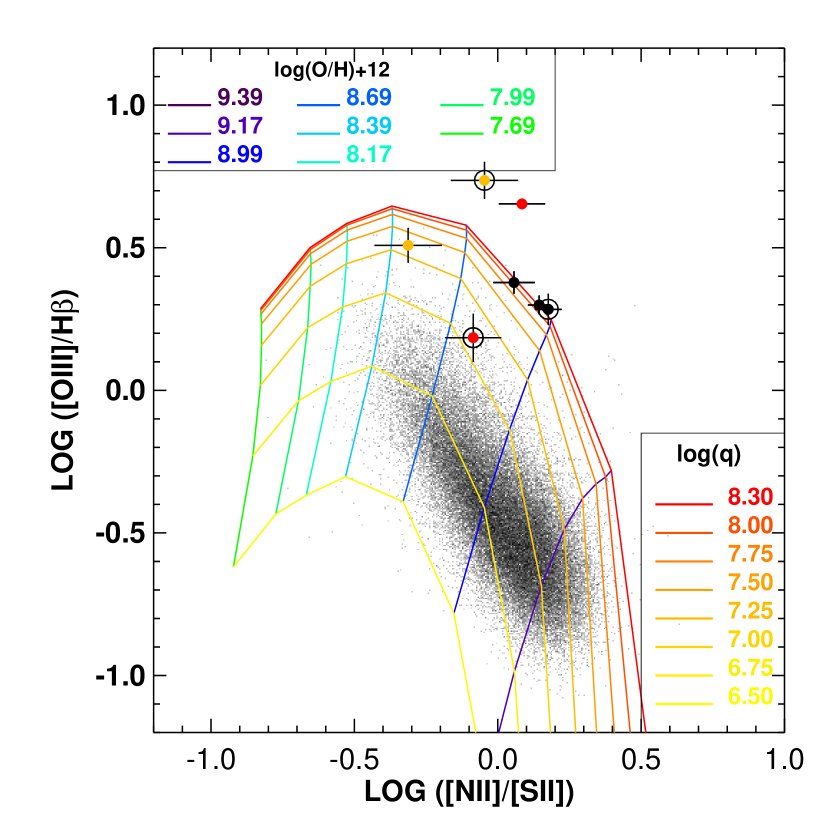The height and width of the screenshot is (830, 830).
Task: Click the green line sample beside 7.69
Action: (462, 133)
